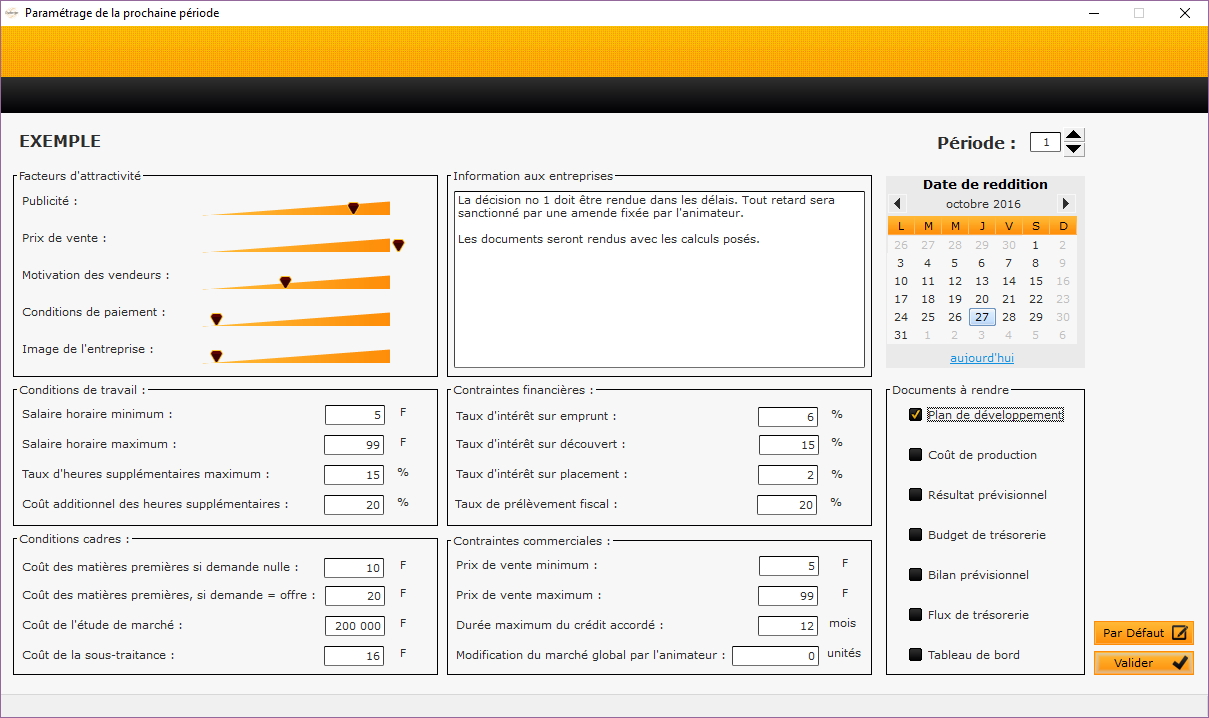Confirm settings with the Valider button

point(1144,663)
